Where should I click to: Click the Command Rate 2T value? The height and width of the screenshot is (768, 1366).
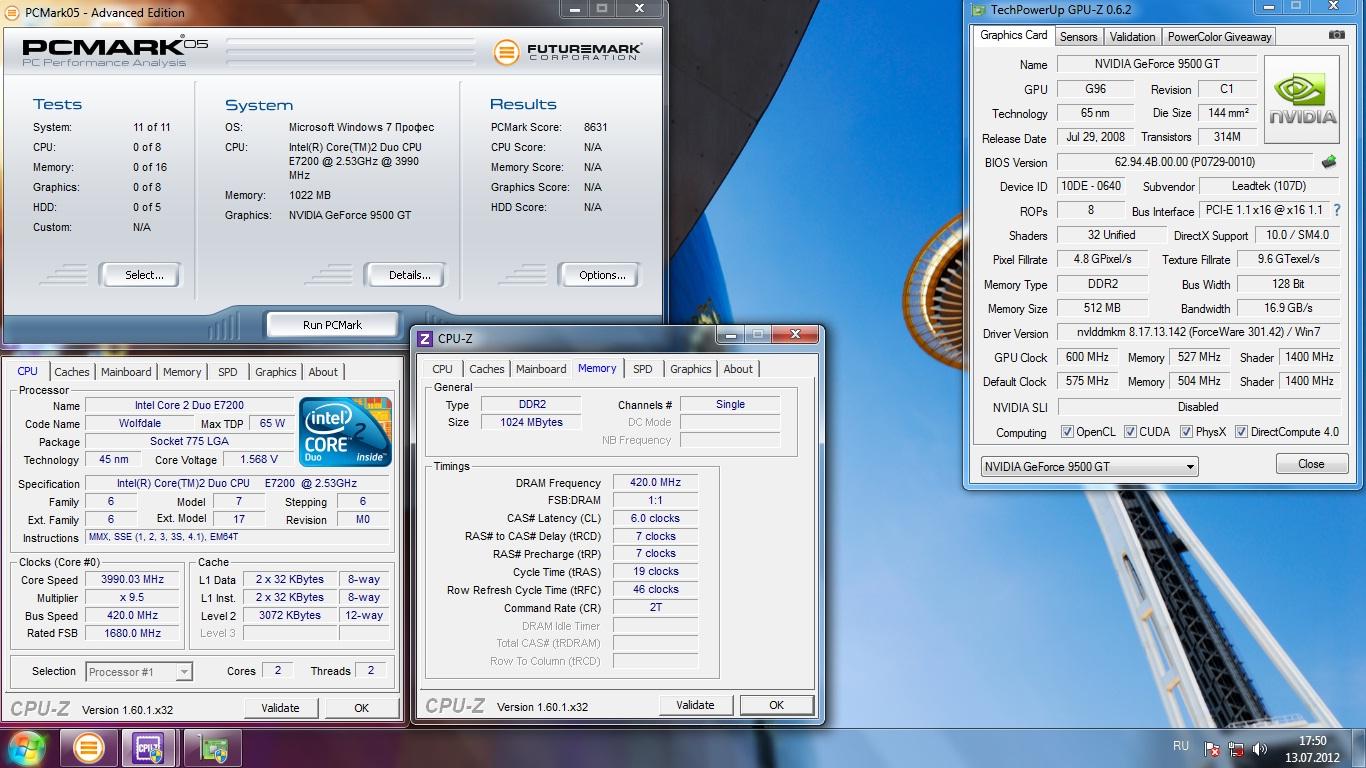(655, 607)
